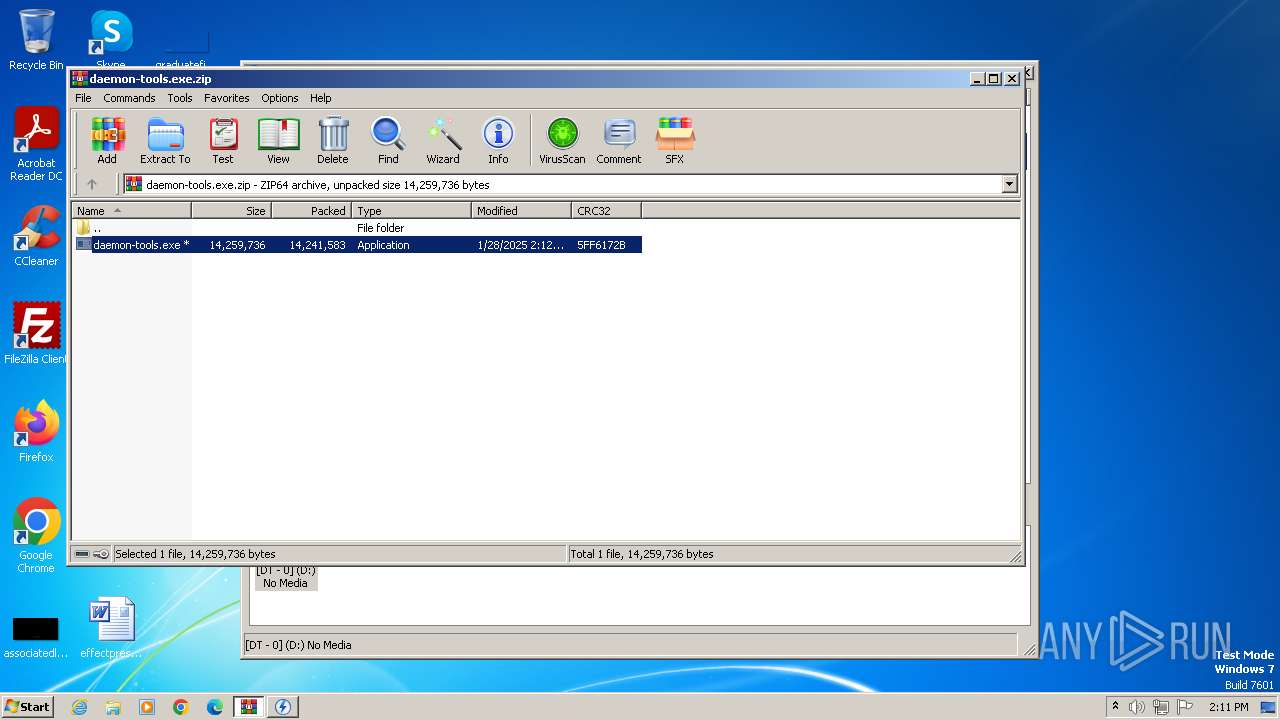Open Internet Explorer from taskbar

pyautogui.click(x=79, y=707)
